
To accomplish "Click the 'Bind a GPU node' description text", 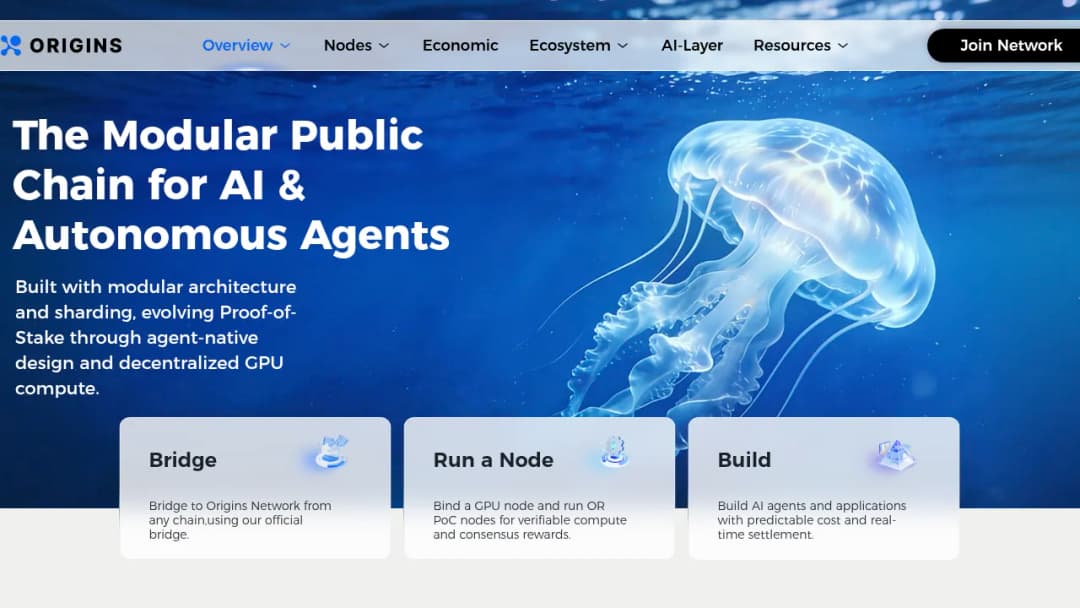I will coord(530,520).
